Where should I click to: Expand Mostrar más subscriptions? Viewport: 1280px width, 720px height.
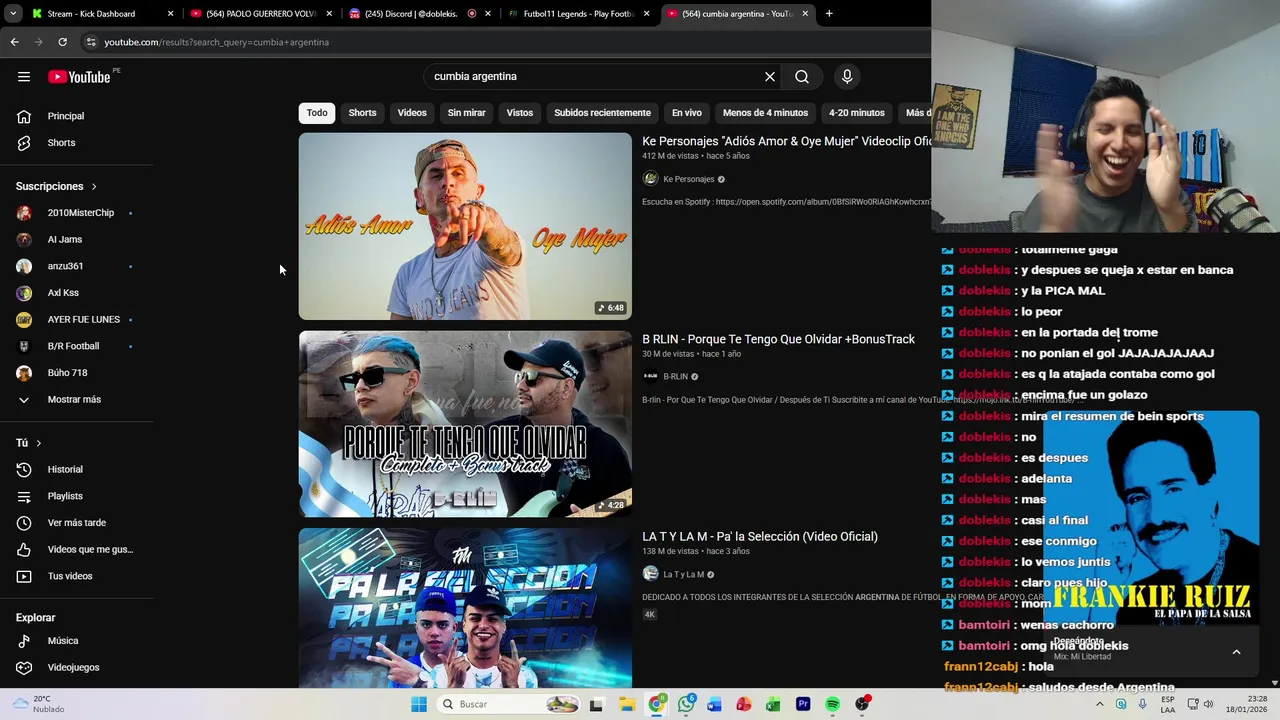coord(76,400)
